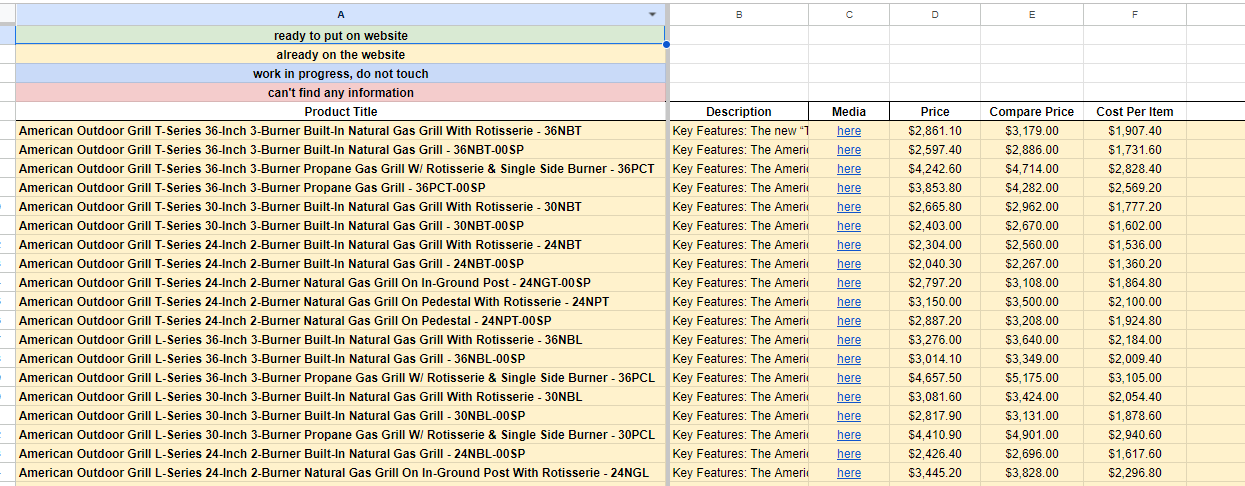Open 'here' media link for 24NGT-00SP grill
The image size is (1245, 486).
849,283
